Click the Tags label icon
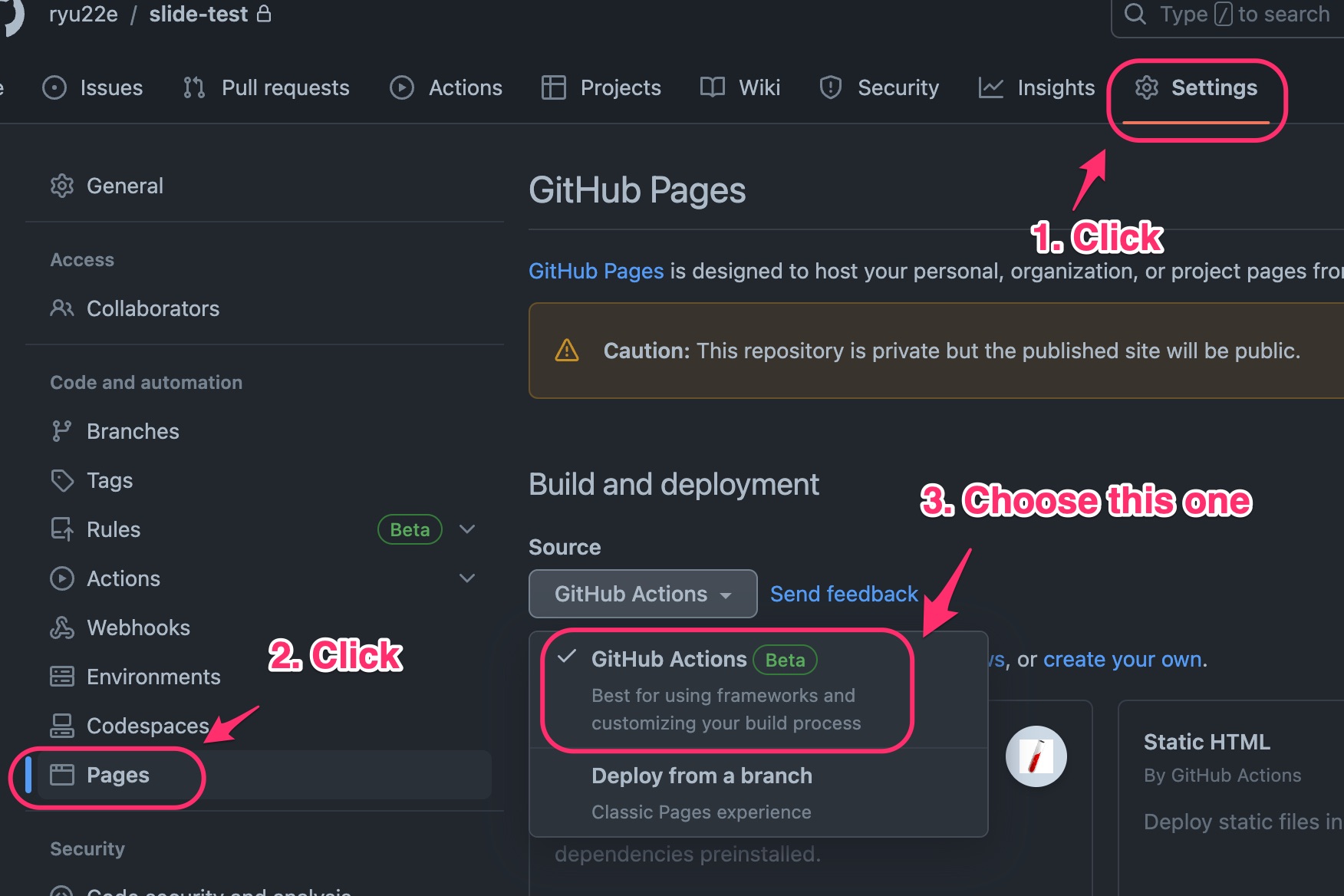Screen dimensions: 1344x896 tap(62, 480)
